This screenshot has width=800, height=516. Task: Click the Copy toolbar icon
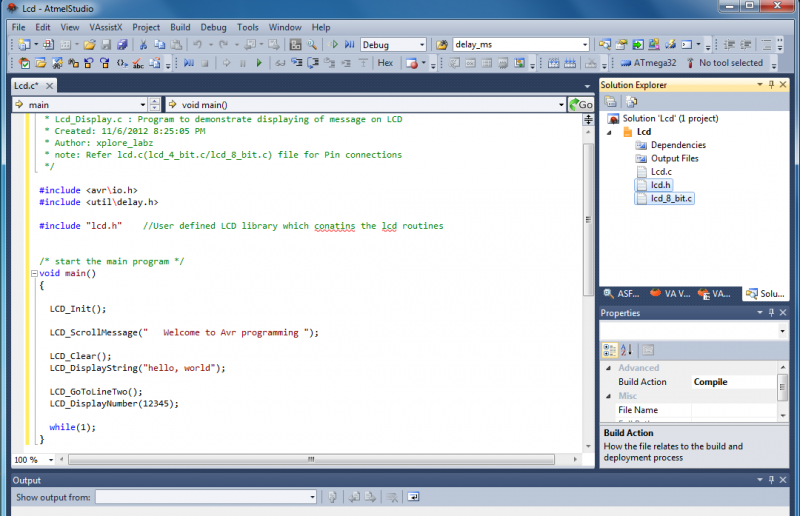(160, 45)
